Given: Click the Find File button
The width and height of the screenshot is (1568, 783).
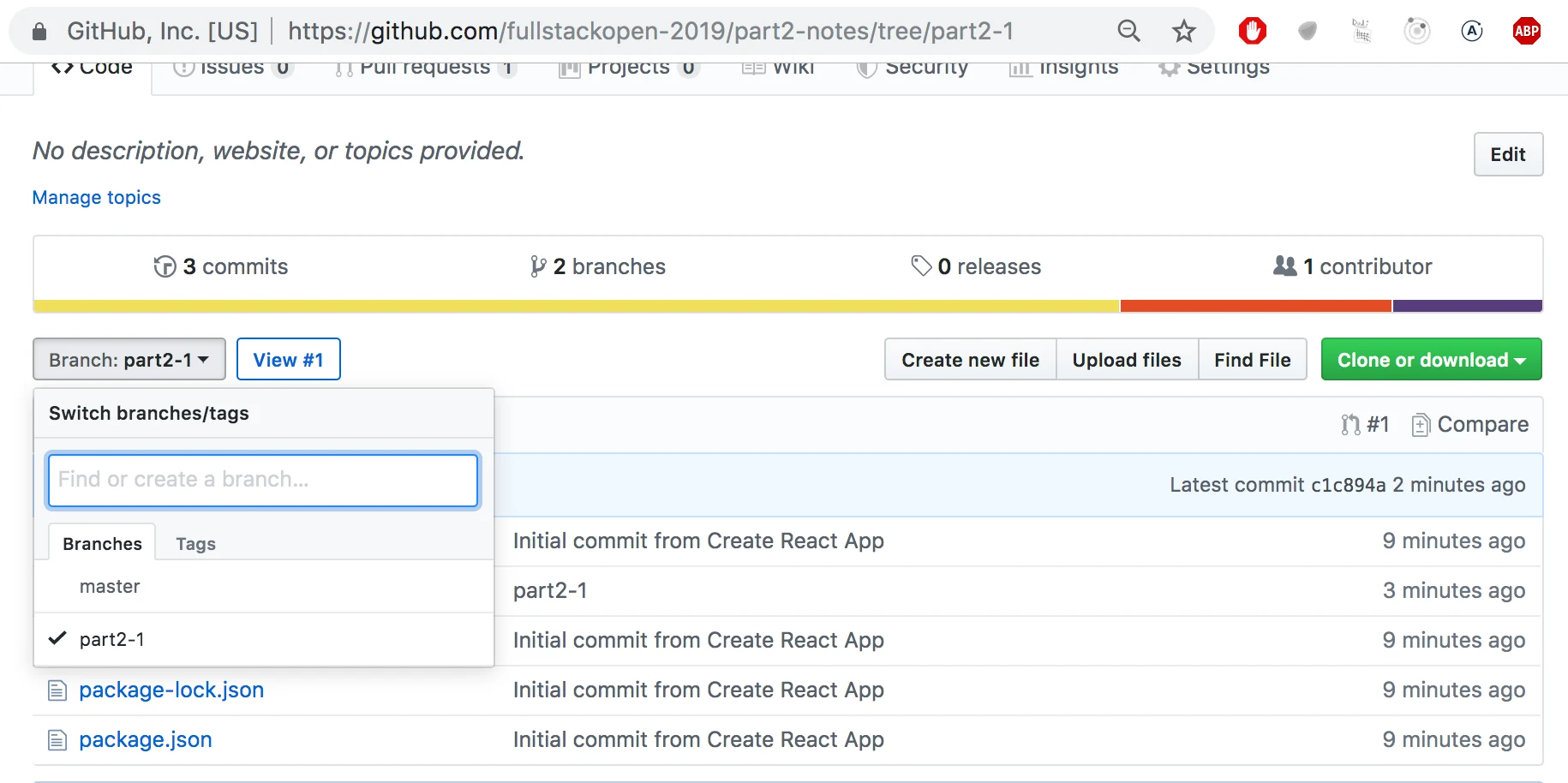Looking at the screenshot, I should click(x=1252, y=359).
